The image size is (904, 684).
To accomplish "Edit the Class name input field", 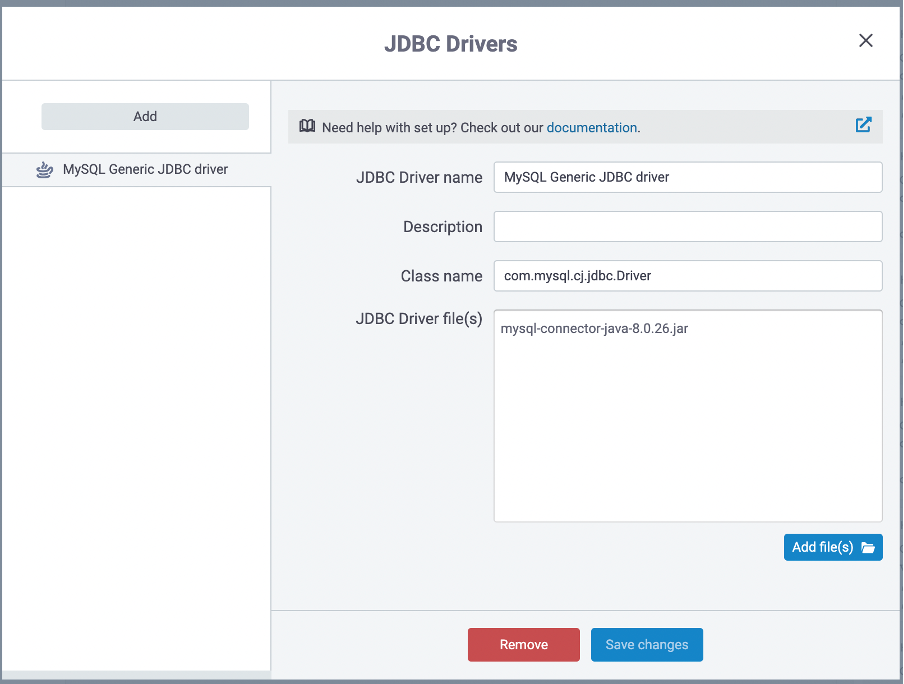I will coord(688,275).
